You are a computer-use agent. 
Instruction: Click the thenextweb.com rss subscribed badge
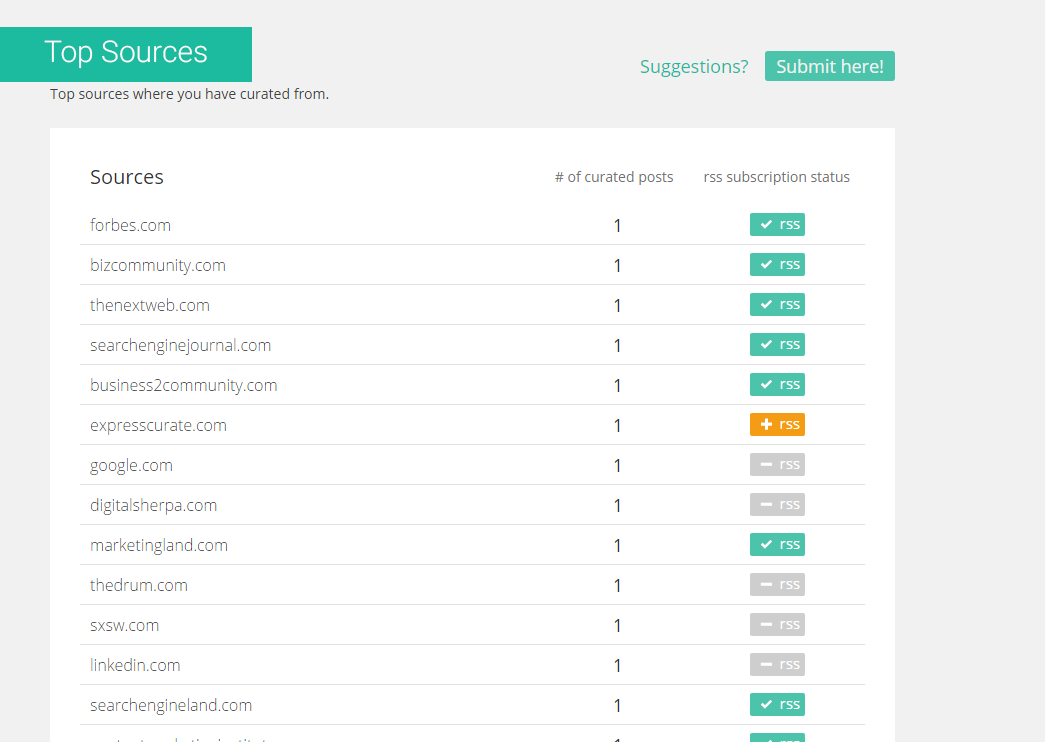pos(777,305)
